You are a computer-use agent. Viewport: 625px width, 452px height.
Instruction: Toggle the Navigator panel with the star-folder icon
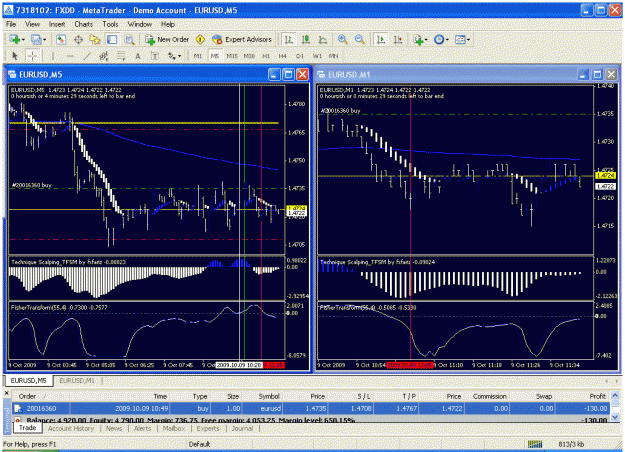pos(95,39)
